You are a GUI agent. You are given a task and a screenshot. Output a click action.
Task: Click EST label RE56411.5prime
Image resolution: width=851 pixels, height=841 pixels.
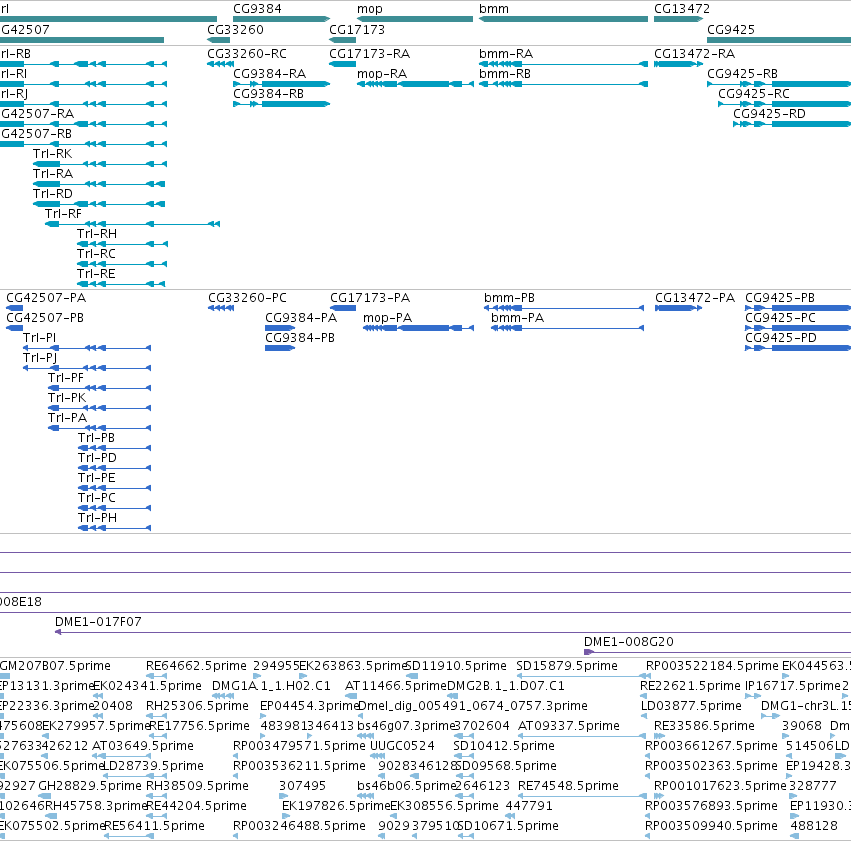154,826
